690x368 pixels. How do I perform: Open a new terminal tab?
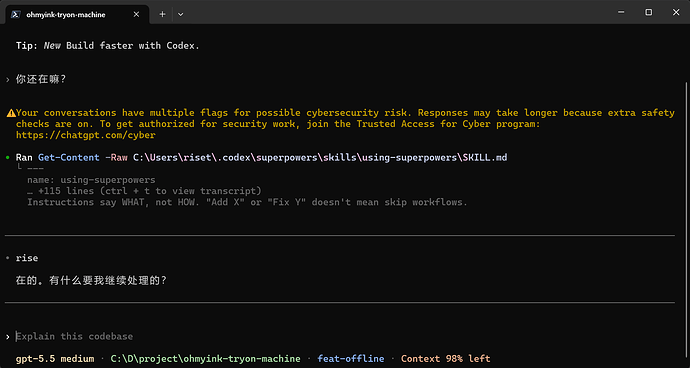click(162, 14)
